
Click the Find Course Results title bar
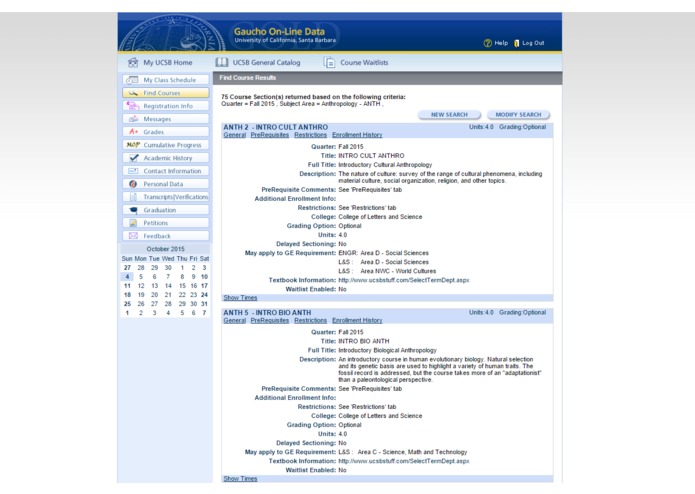coord(387,78)
